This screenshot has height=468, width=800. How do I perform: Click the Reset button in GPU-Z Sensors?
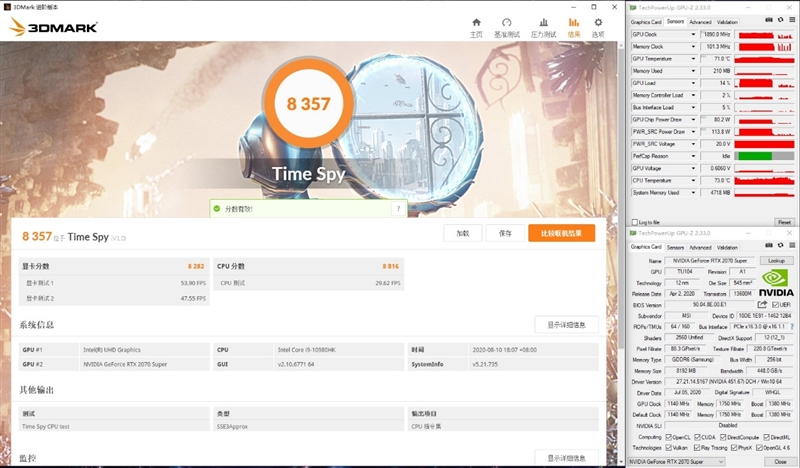(x=784, y=222)
